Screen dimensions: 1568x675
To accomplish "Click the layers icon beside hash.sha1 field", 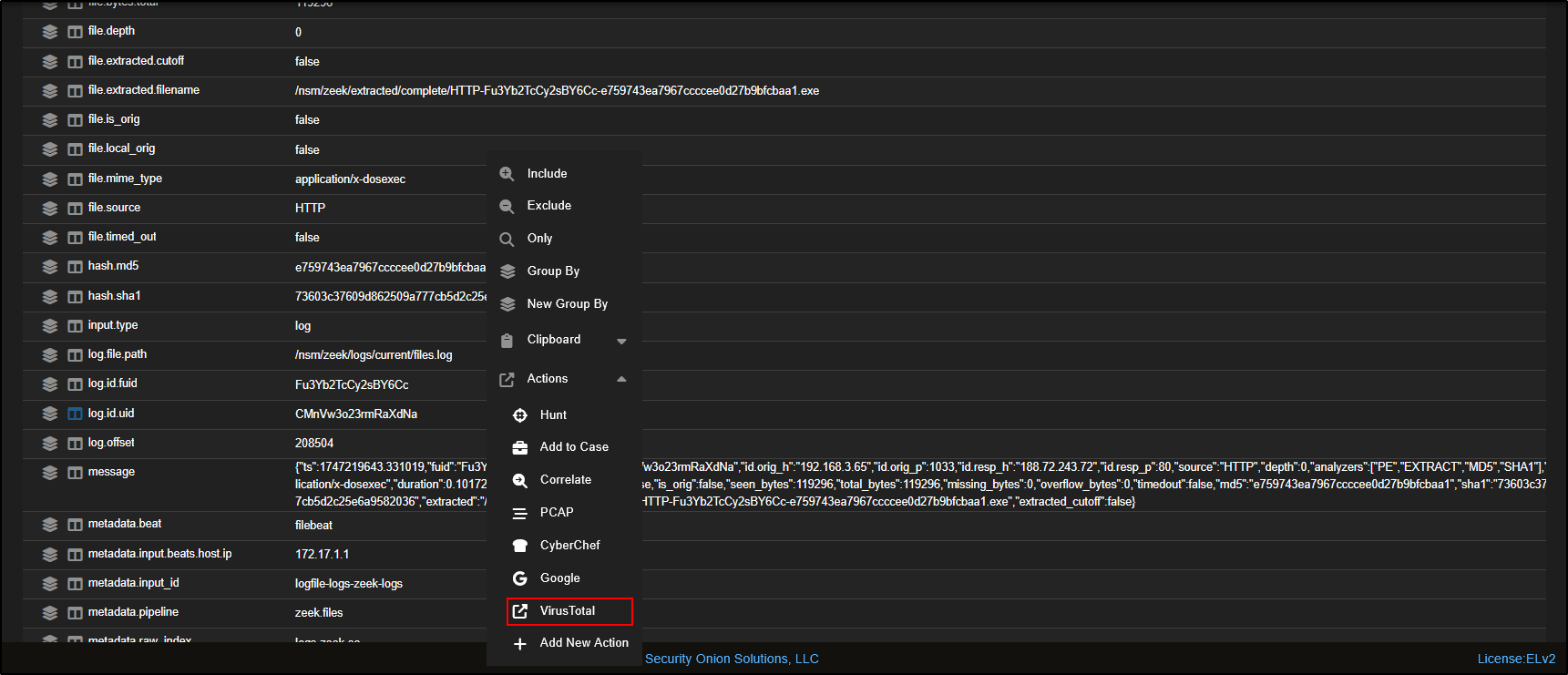I will point(50,297).
